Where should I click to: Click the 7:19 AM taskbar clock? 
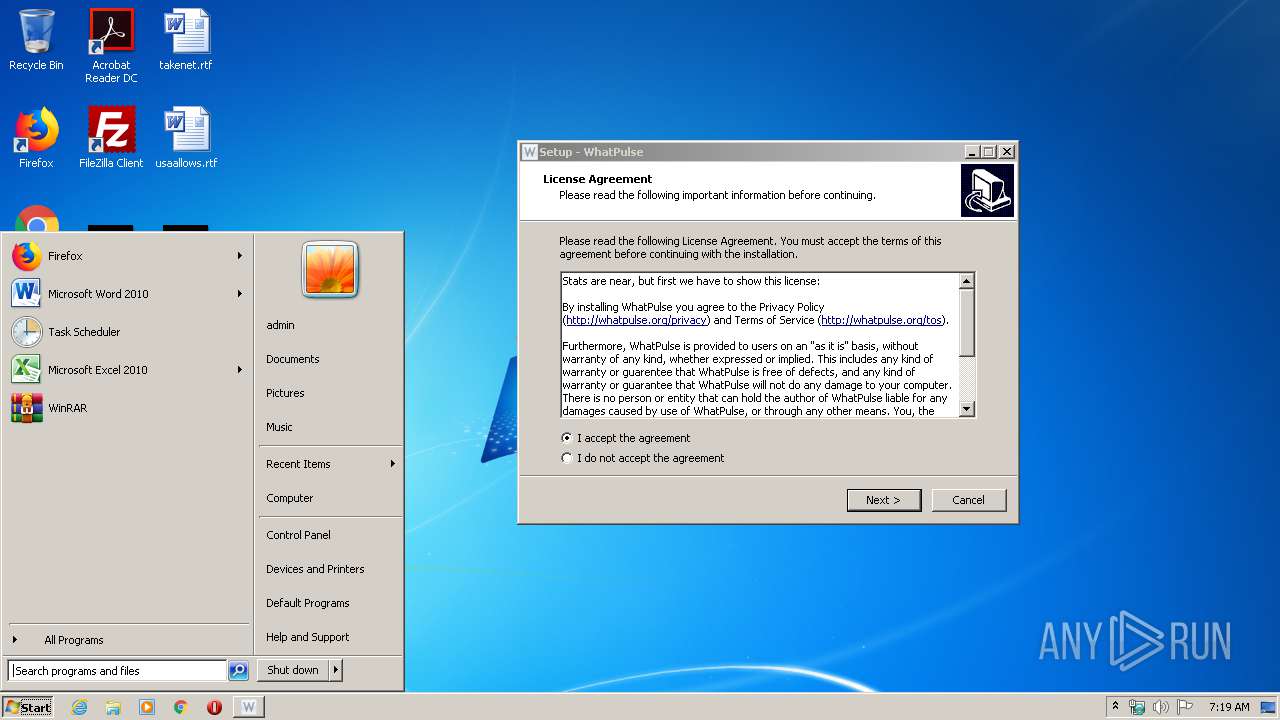point(1229,707)
